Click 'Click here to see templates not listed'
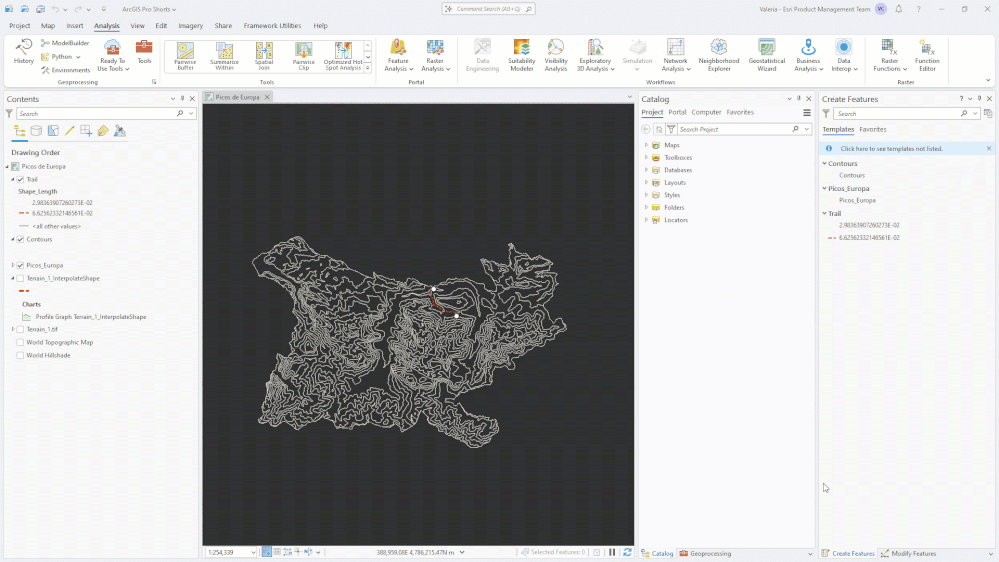Viewport: 999px width, 562px height. point(891,148)
